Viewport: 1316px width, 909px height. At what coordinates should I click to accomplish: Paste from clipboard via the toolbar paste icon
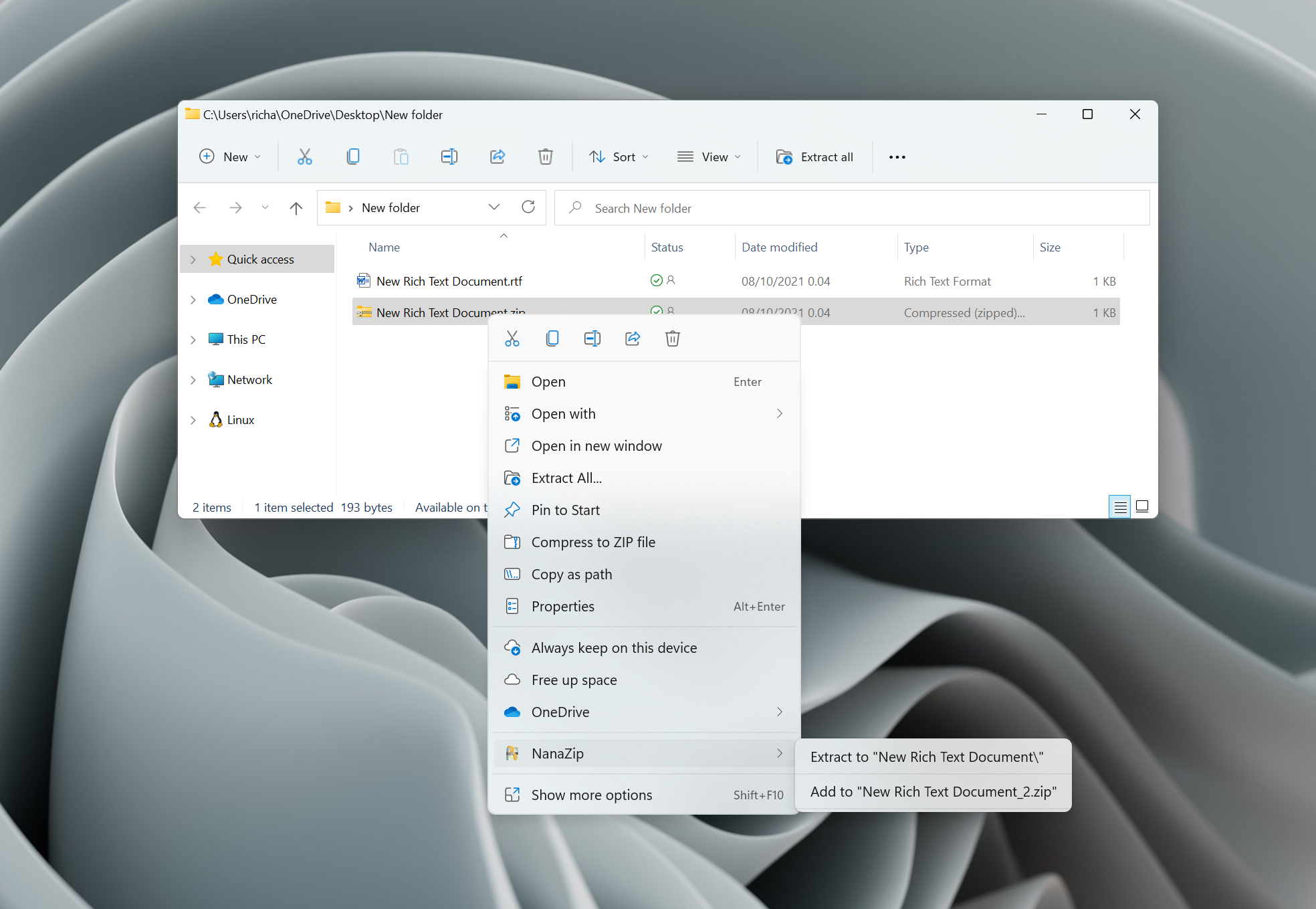tap(401, 157)
